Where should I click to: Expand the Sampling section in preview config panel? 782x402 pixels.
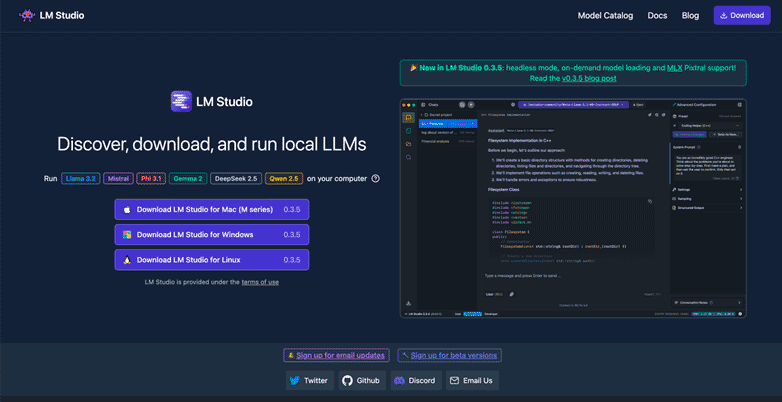click(x=707, y=199)
